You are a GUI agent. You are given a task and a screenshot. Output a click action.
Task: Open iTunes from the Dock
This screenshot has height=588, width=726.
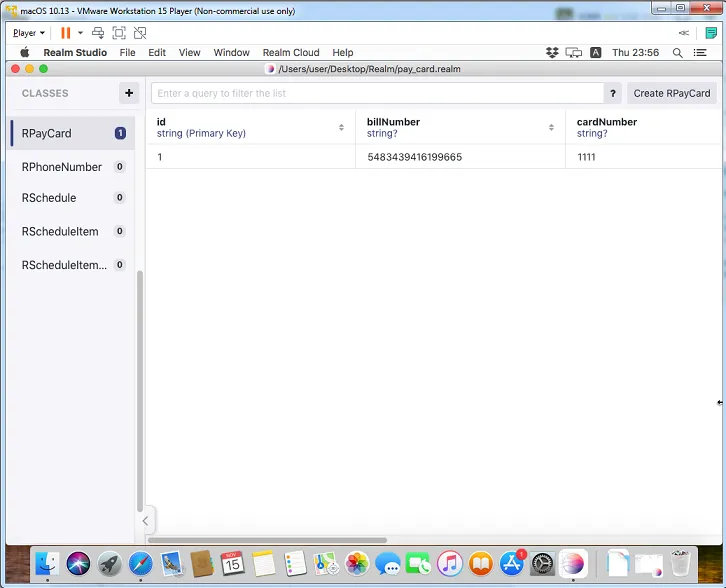(x=449, y=563)
